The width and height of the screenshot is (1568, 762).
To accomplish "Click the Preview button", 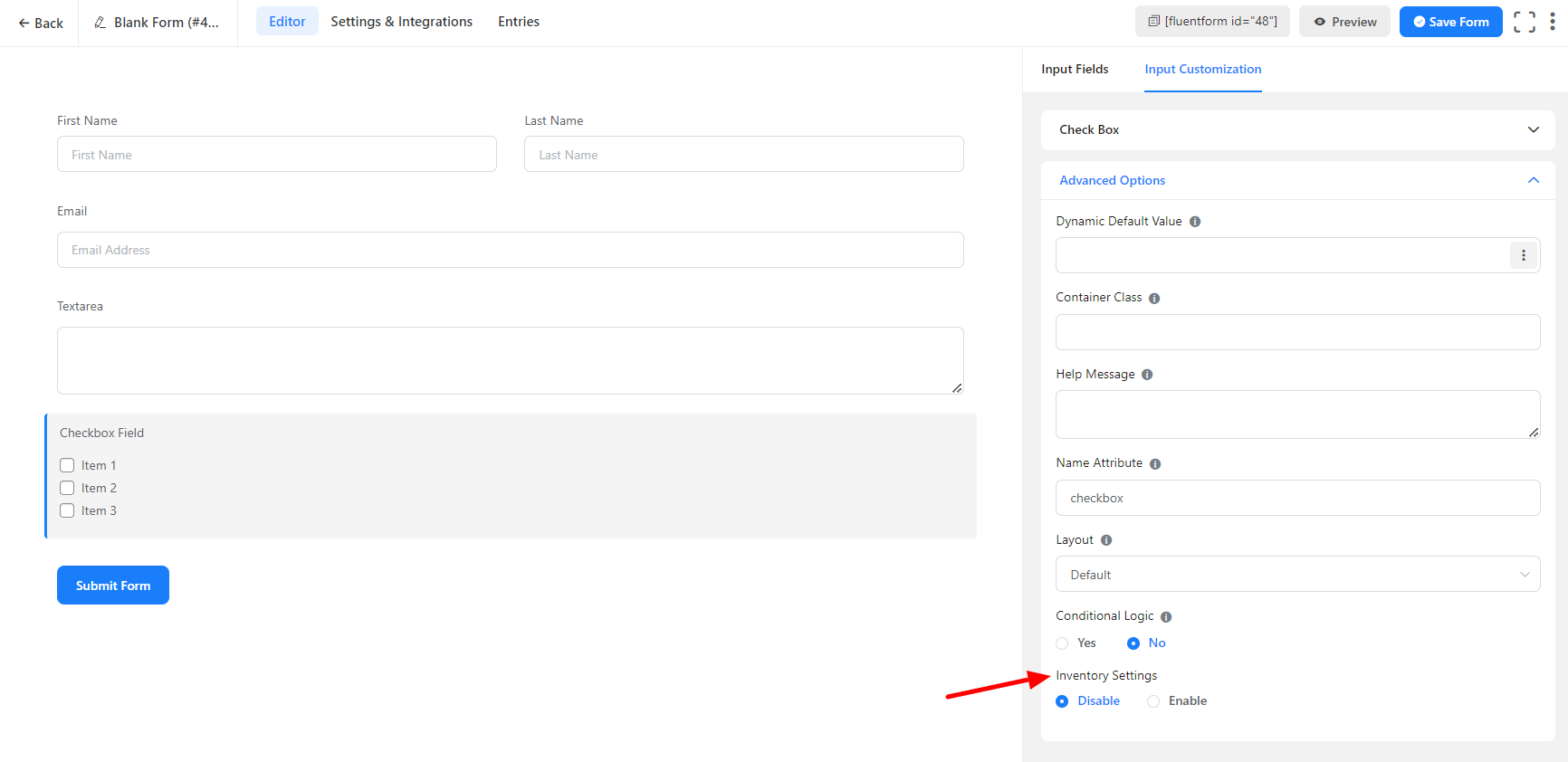I will [x=1344, y=22].
